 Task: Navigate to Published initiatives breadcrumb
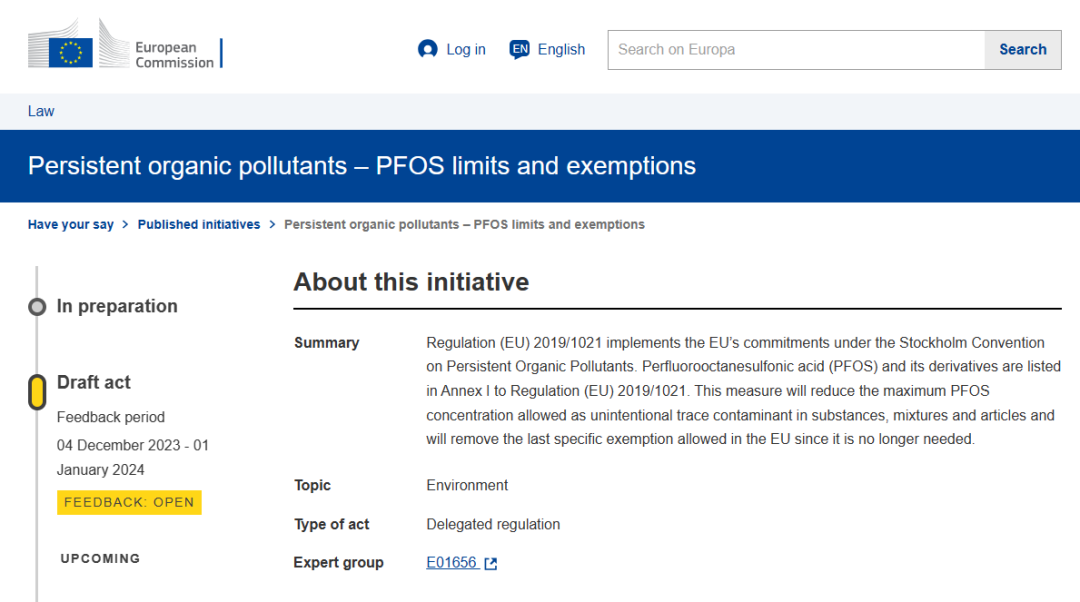(x=198, y=225)
